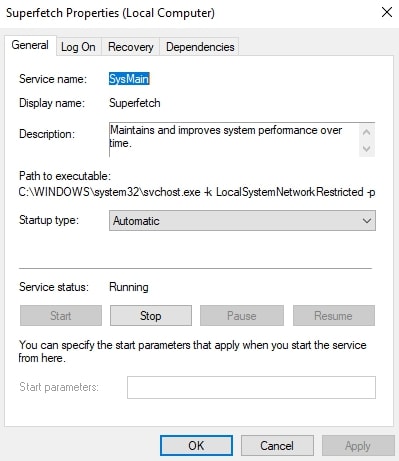Stop the Superfetch service
The width and height of the screenshot is (399, 461).
tap(151, 316)
